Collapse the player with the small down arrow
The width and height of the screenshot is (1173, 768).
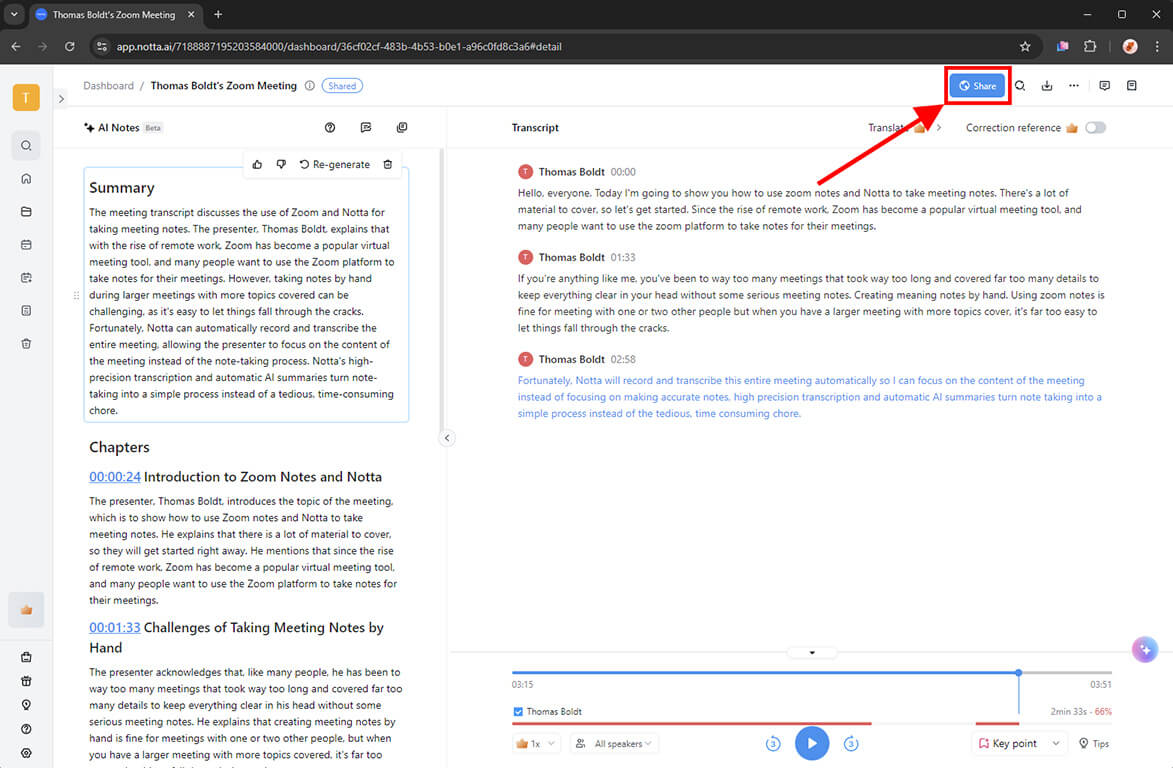pos(812,653)
